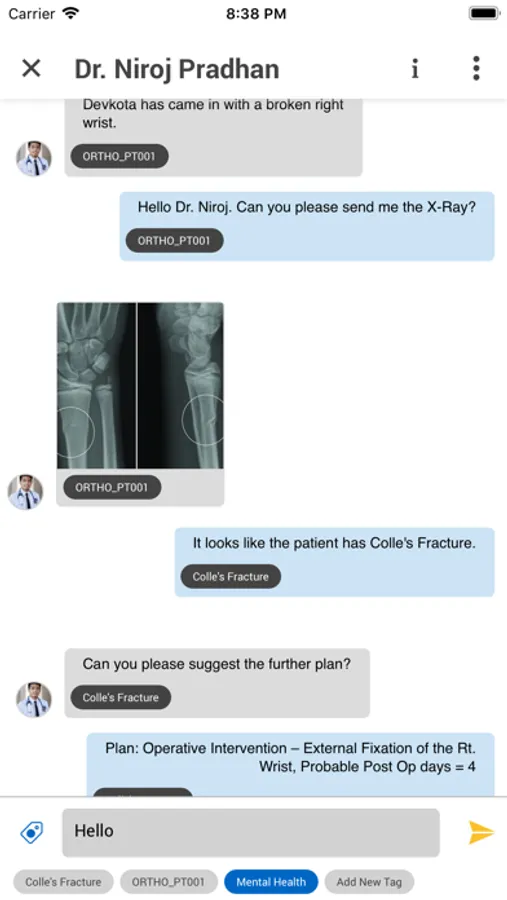The image size is (507, 900).
Task: Toggle the ORTHO_PT001 chip in the bottom tag row
Action: point(168,882)
